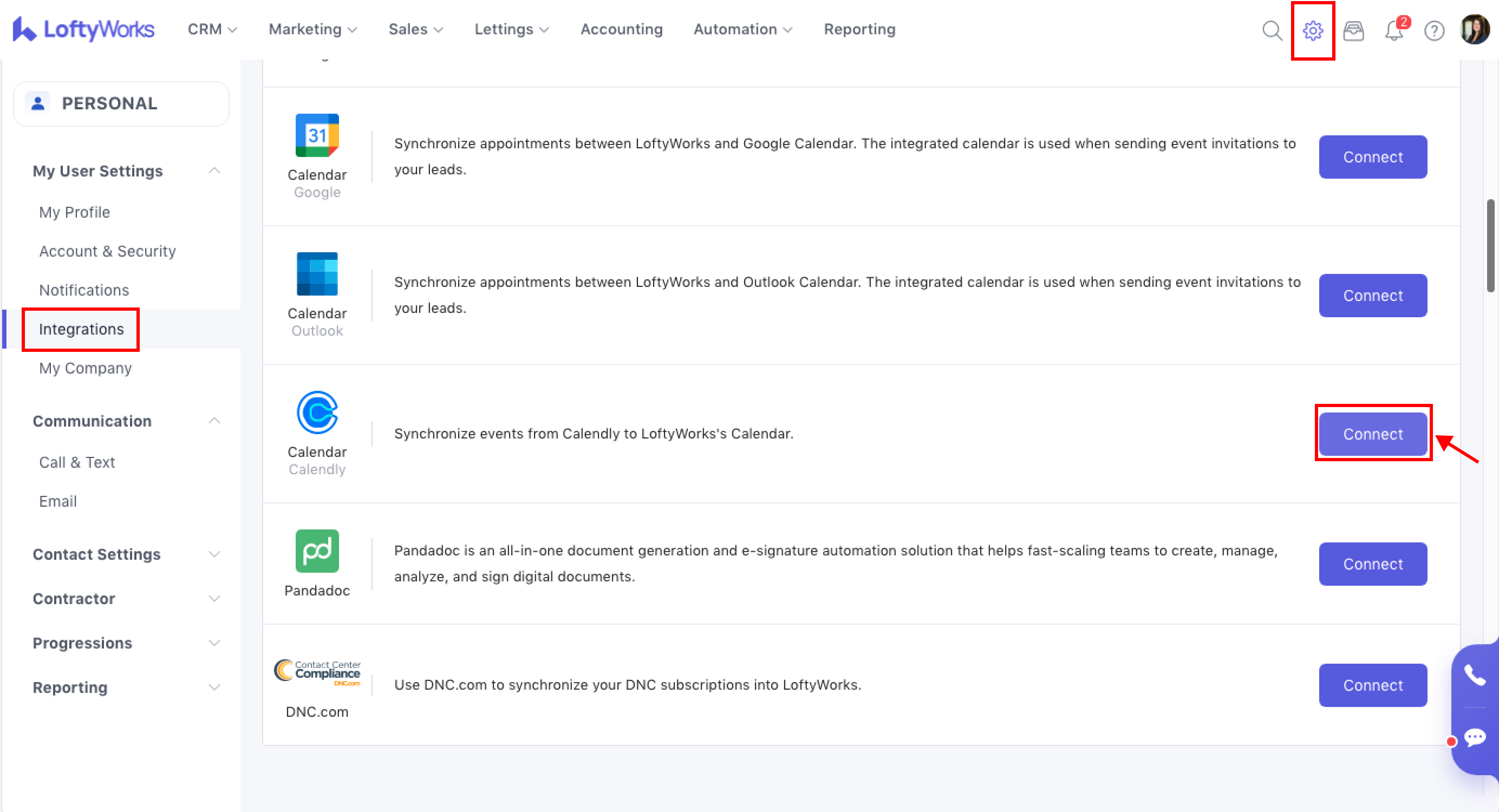Open the Automation dropdown menu
This screenshot has height=812, width=1499.
742,29
